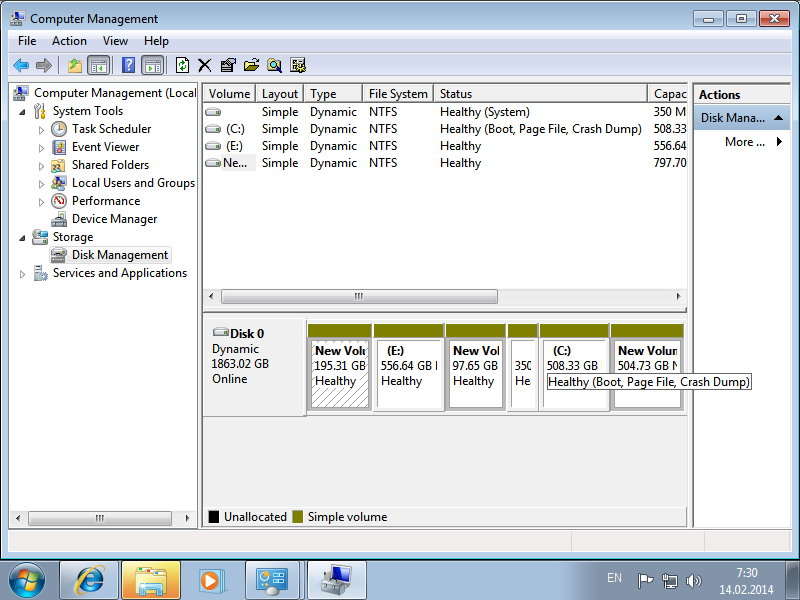
Task: Select Disk 0 header in graphical view
Action: coord(255,368)
